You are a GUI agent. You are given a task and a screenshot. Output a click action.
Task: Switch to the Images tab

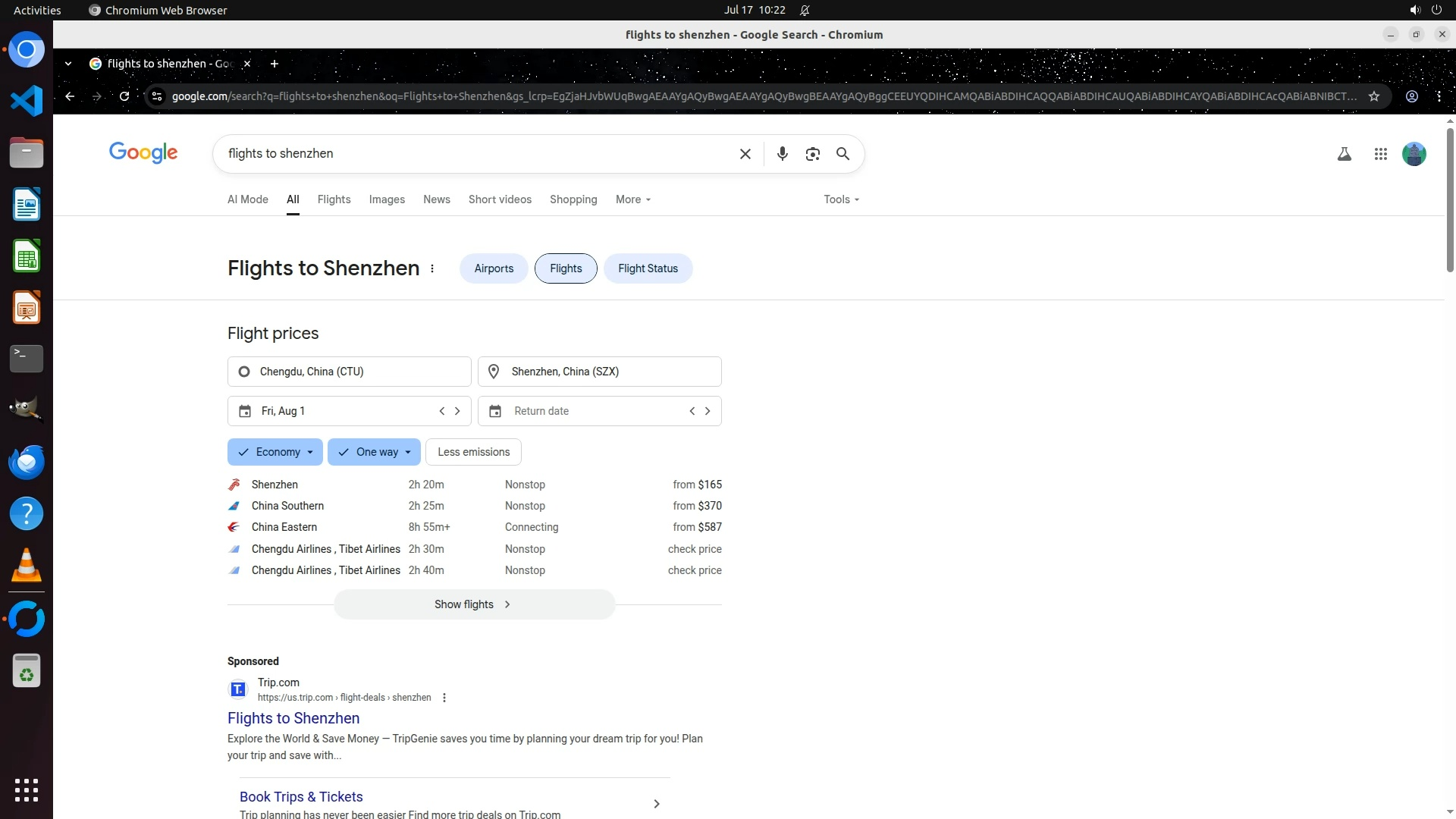[x=387, y=199]
